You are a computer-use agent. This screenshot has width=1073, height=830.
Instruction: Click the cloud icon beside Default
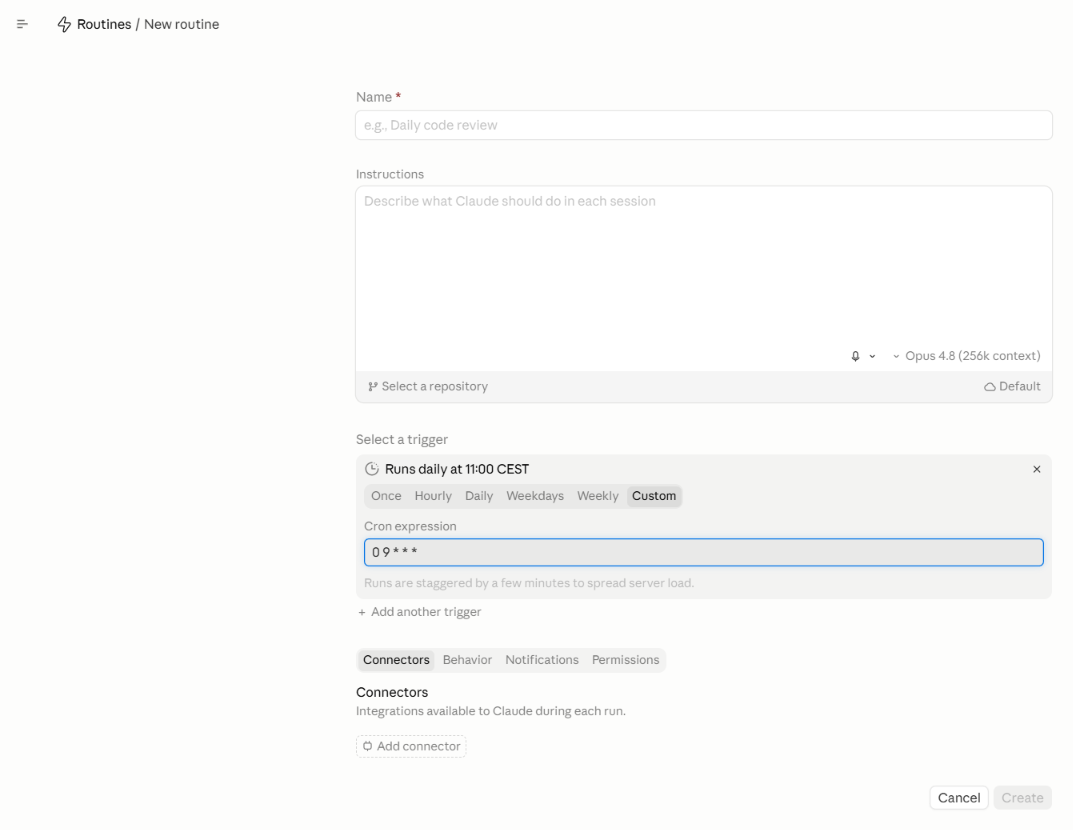[990, 387]
